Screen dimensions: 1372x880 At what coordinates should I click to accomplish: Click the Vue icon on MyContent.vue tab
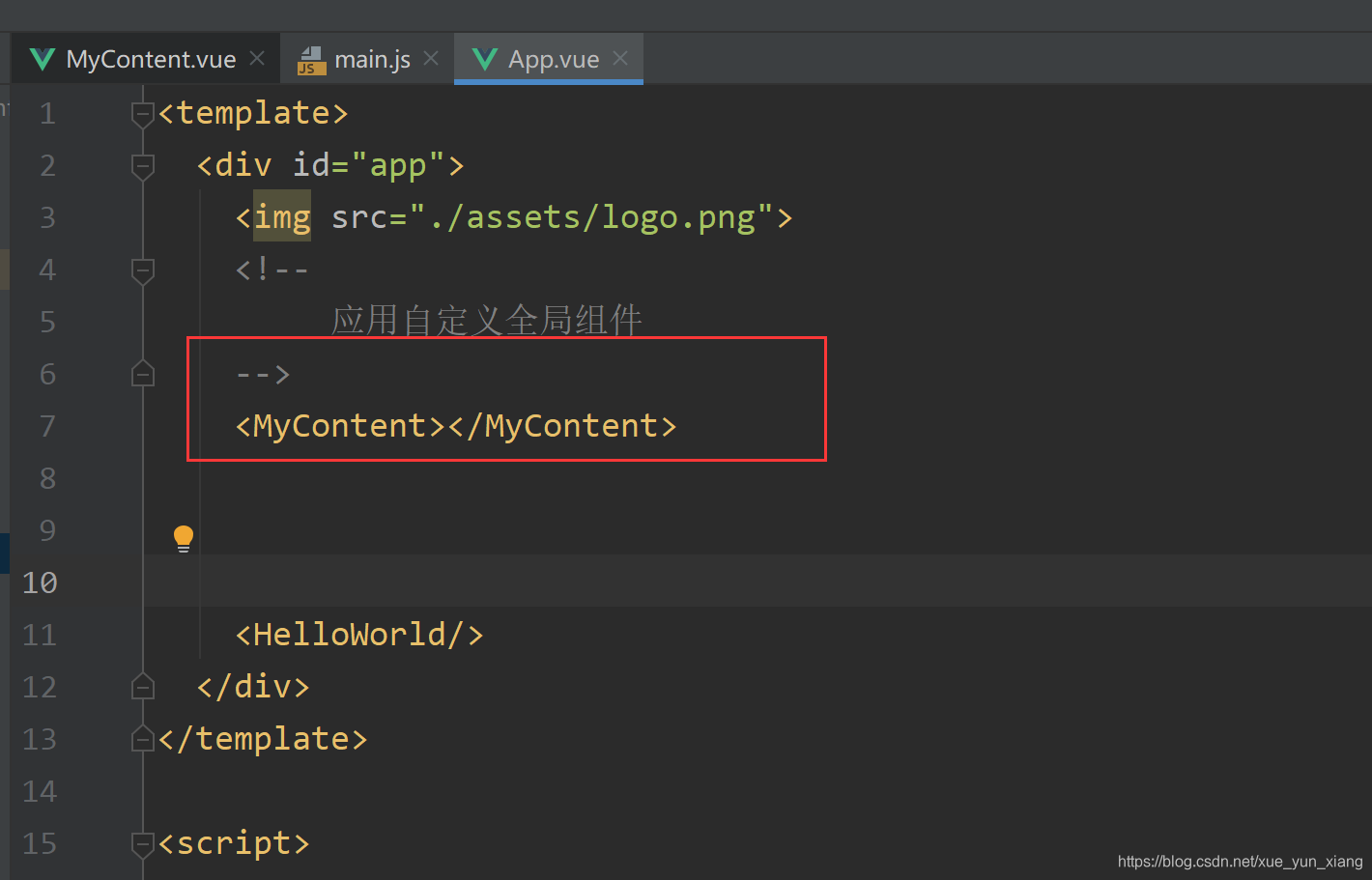(x=43, y=59)
